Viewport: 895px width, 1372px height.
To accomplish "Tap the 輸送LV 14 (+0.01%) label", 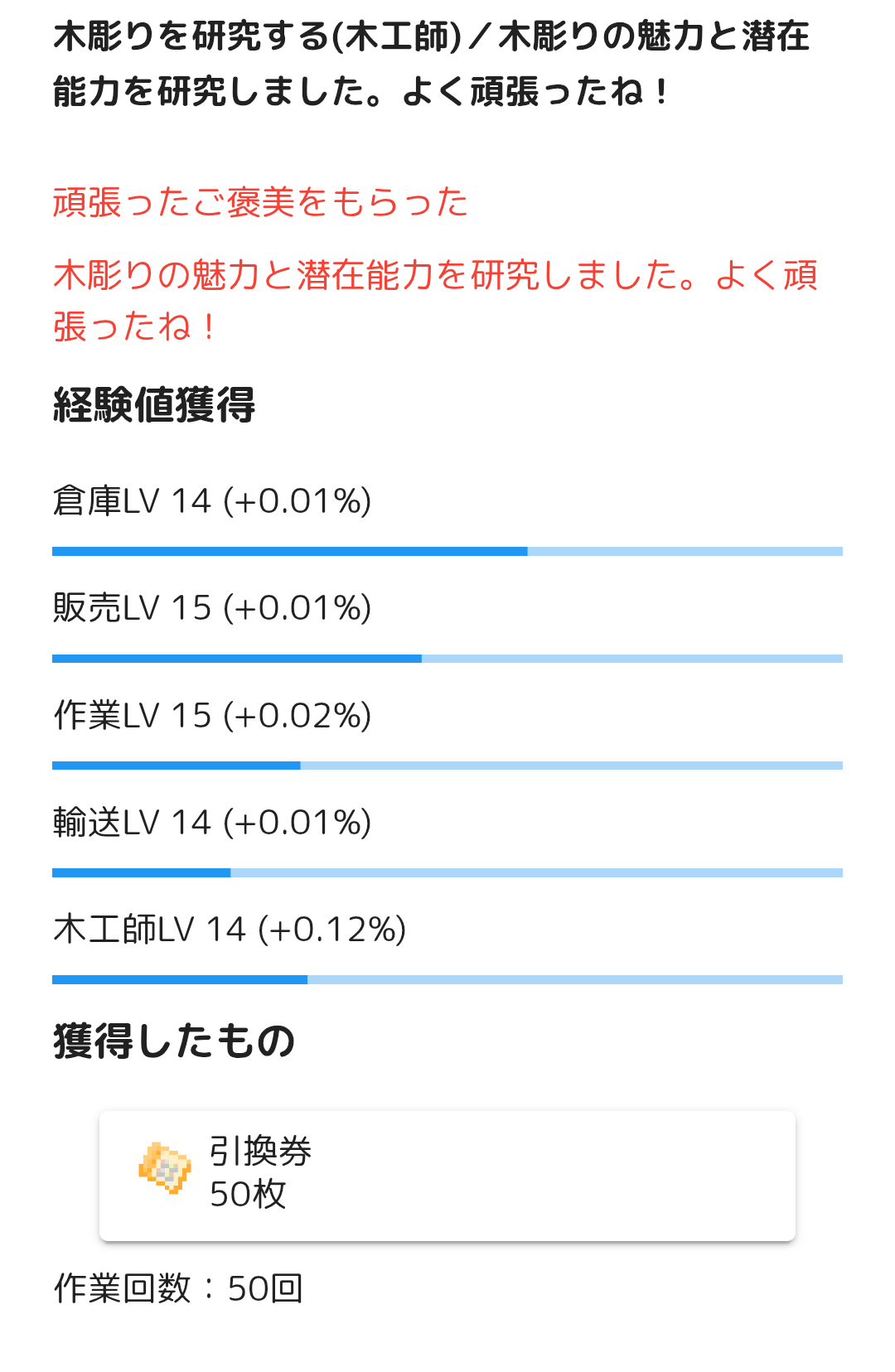I will pyautogui.click(x=212, y=823).
